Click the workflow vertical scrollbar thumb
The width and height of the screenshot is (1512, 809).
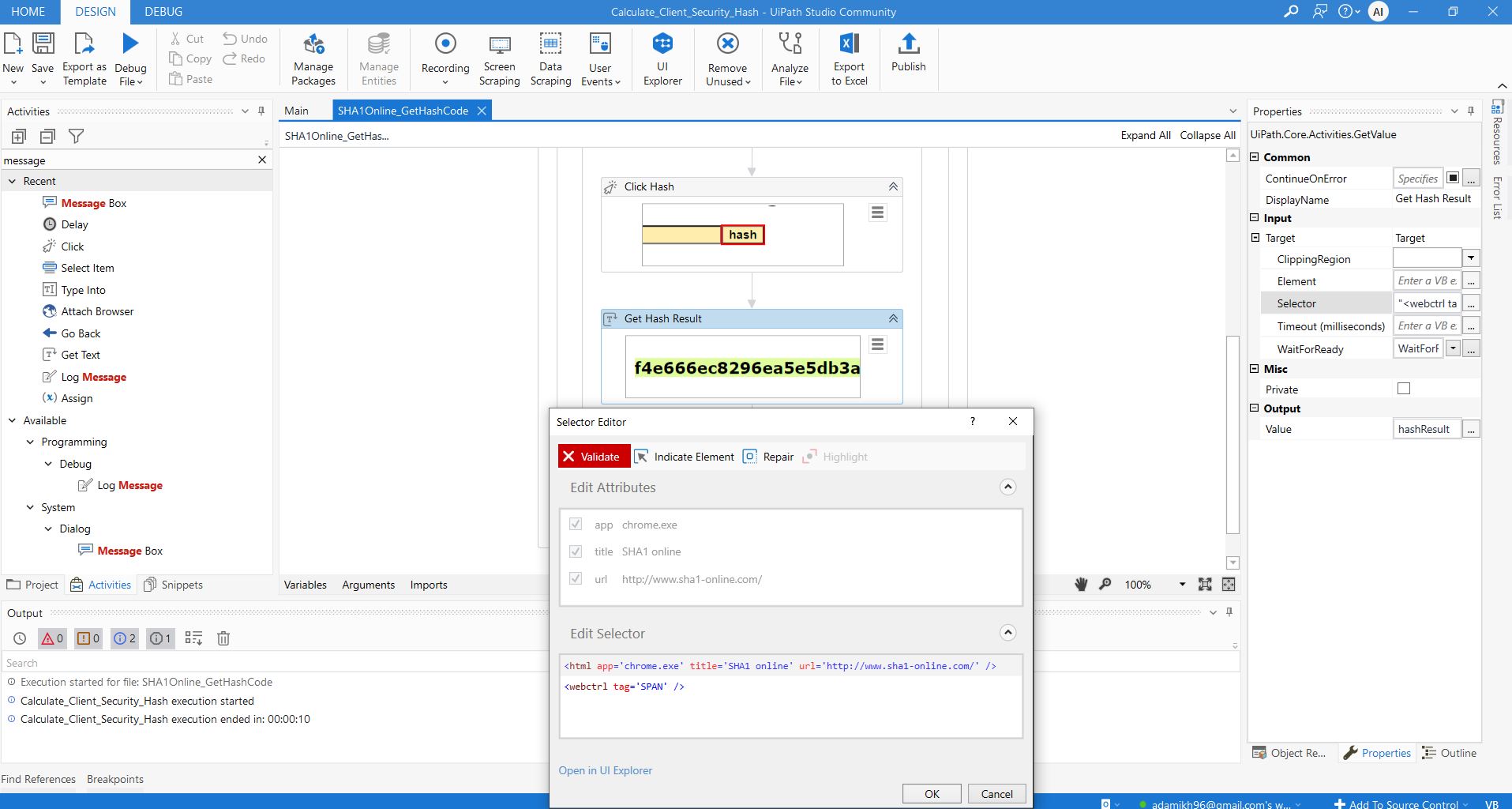[1232, 435]
